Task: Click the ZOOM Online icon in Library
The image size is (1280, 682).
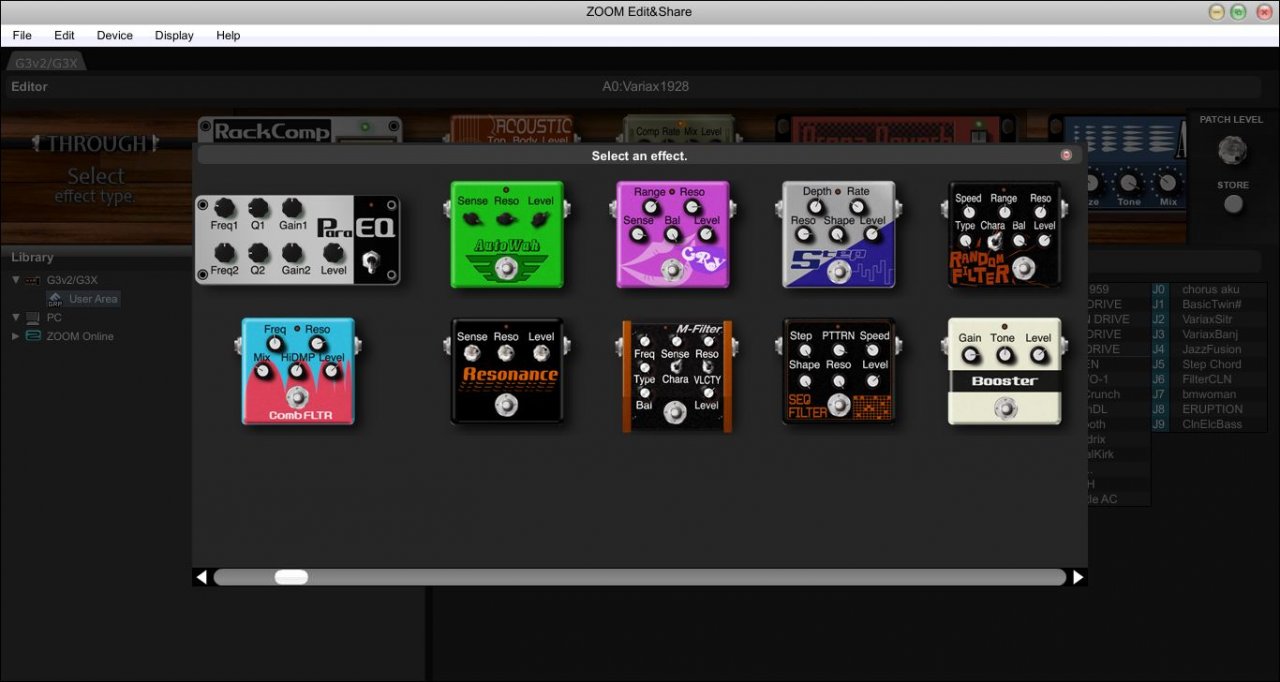Action: (x=33, y=336)
